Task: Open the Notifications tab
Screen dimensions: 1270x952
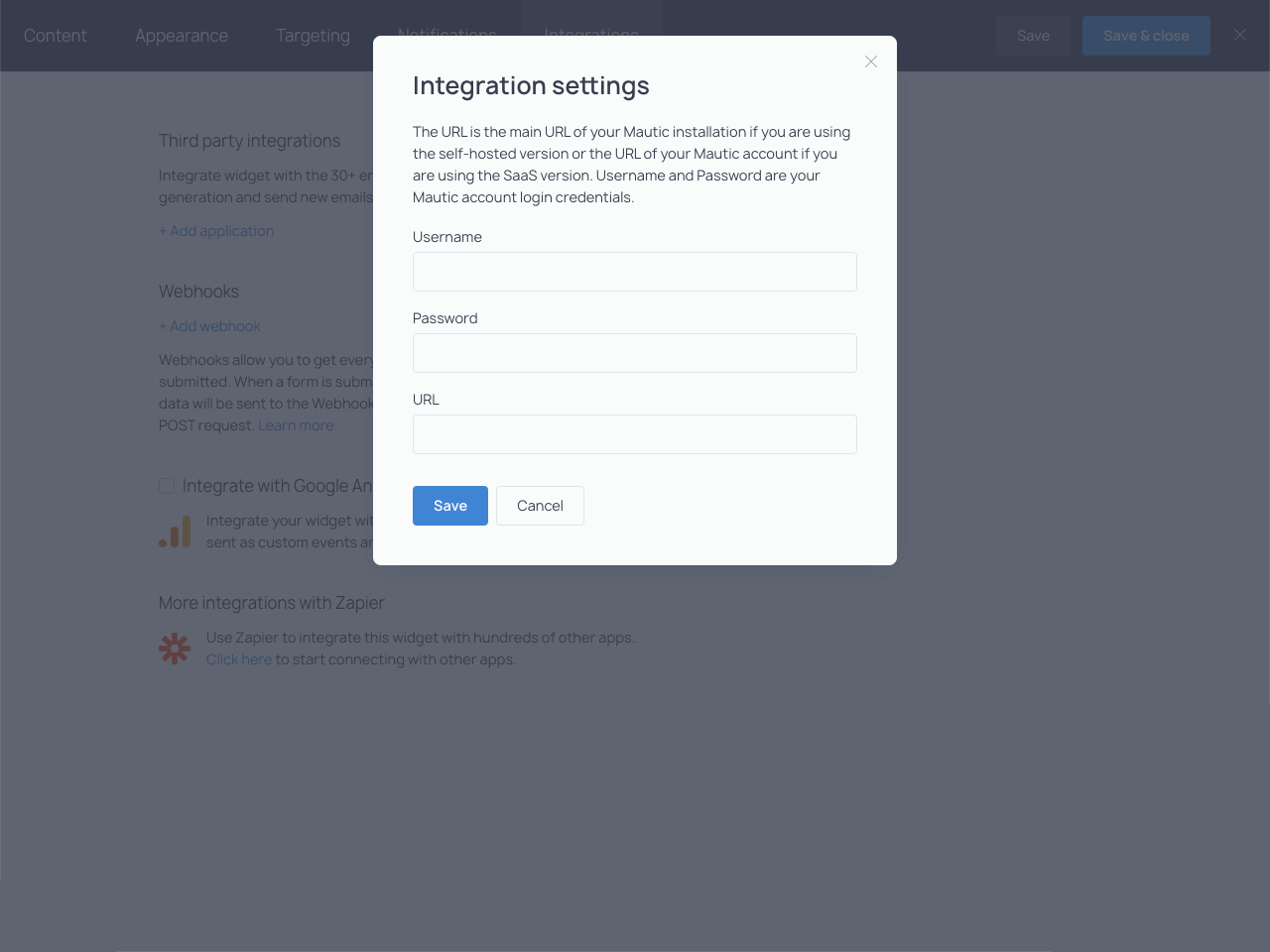Action: [446, 30]
